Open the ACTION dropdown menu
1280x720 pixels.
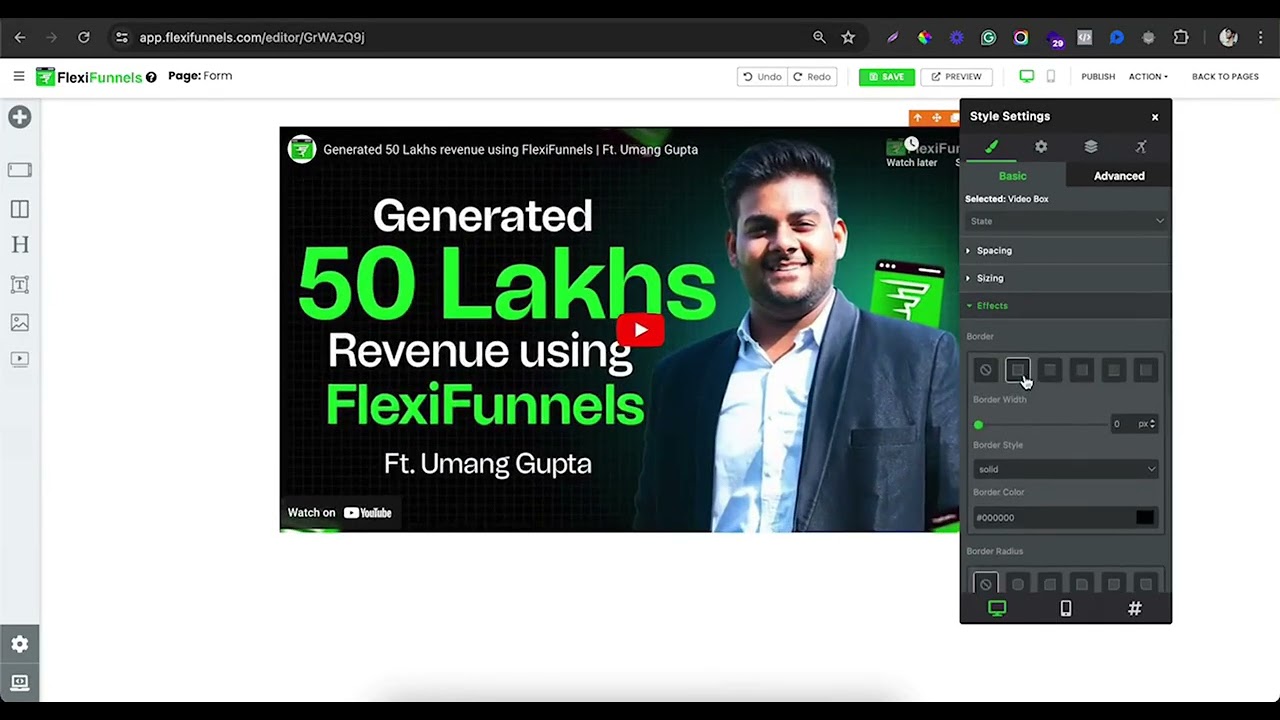point(1148,77)
